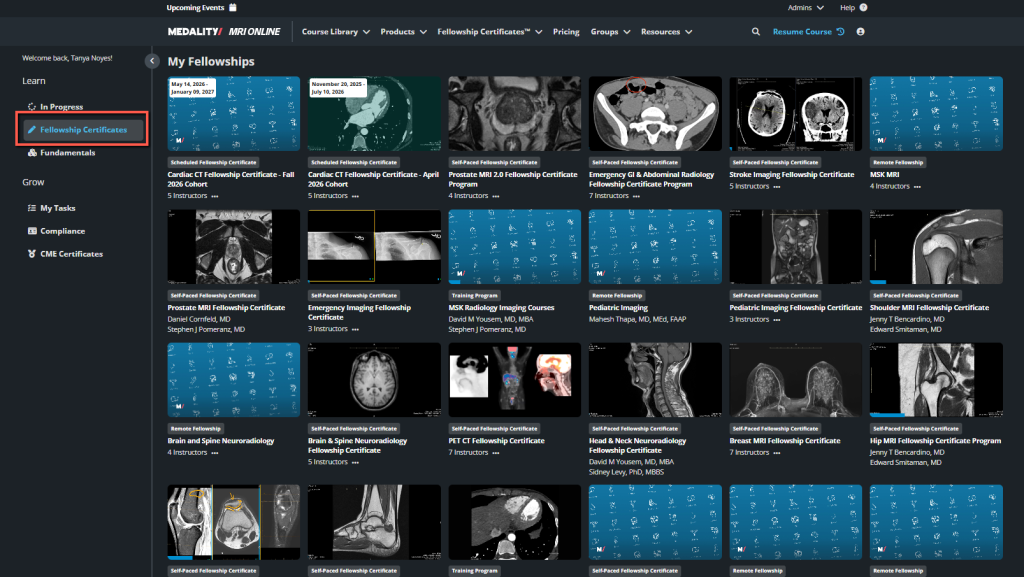Click the CME Certificates medal icon
Image resolution: width=1024 pixels, height=577 pixels.
[31, 253]
